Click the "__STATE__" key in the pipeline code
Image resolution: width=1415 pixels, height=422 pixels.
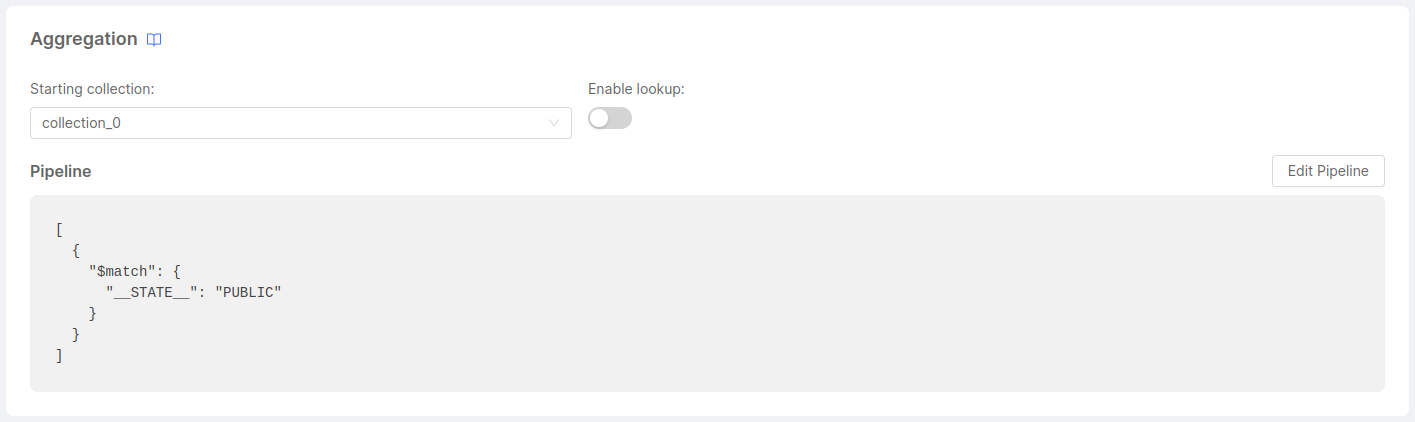151,292
